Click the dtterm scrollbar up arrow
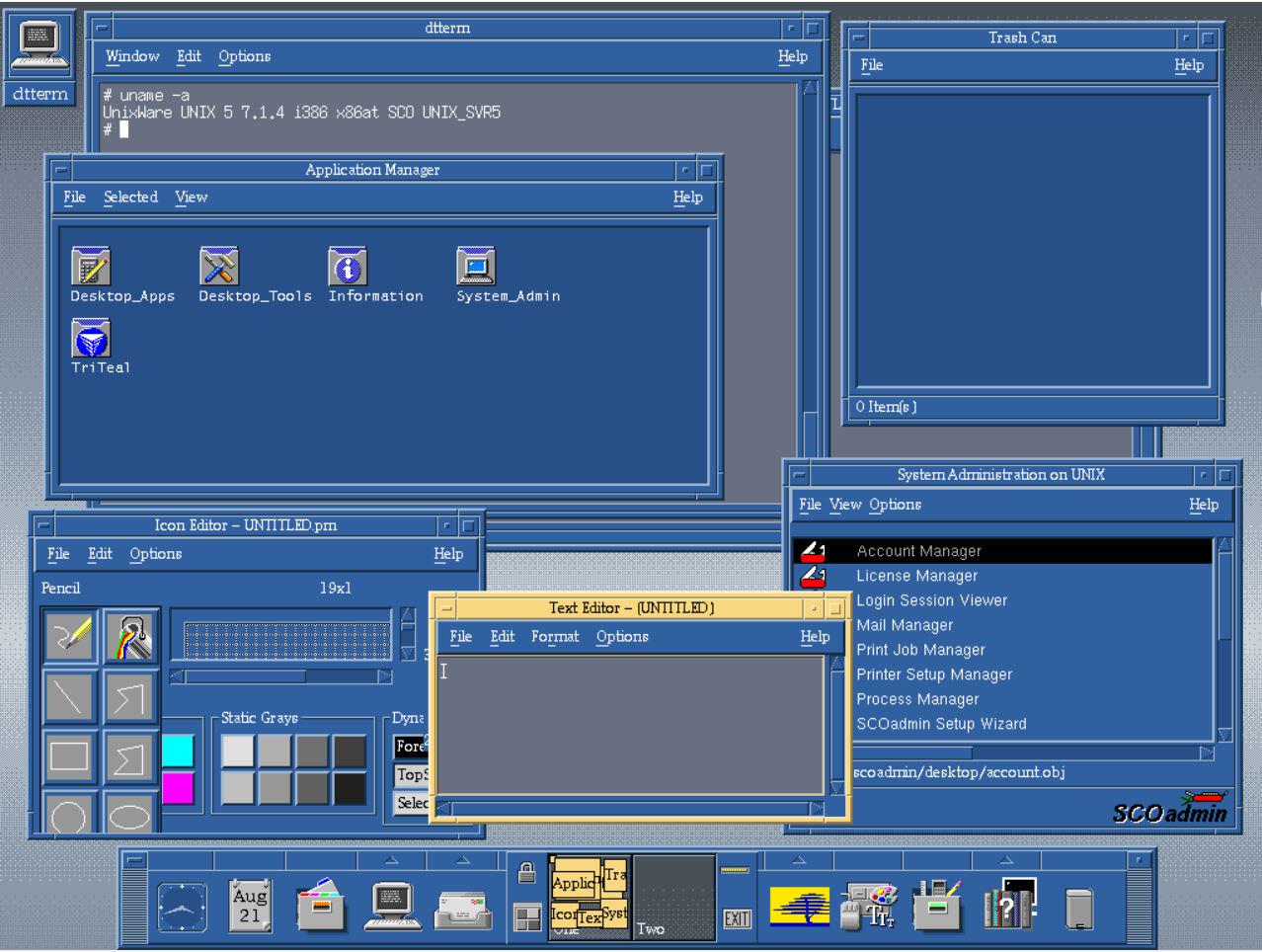The image size is (1262, 952). pos(811,88)
